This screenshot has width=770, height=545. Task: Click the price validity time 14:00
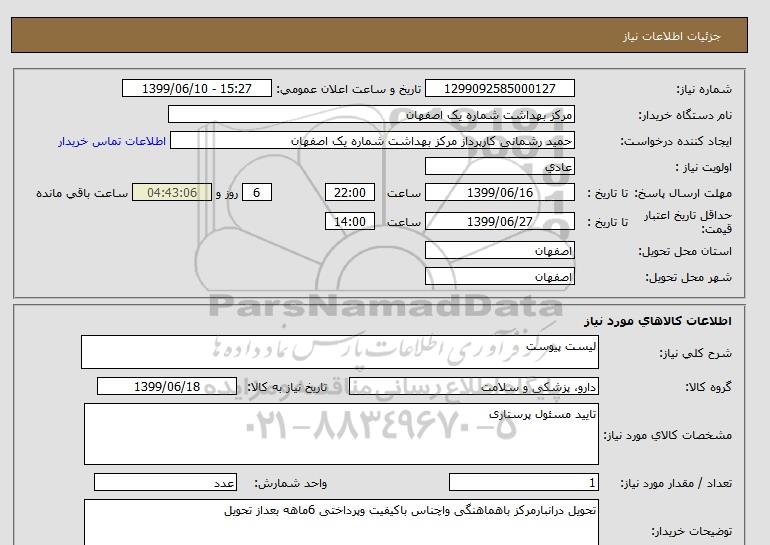tap(350, 221)
